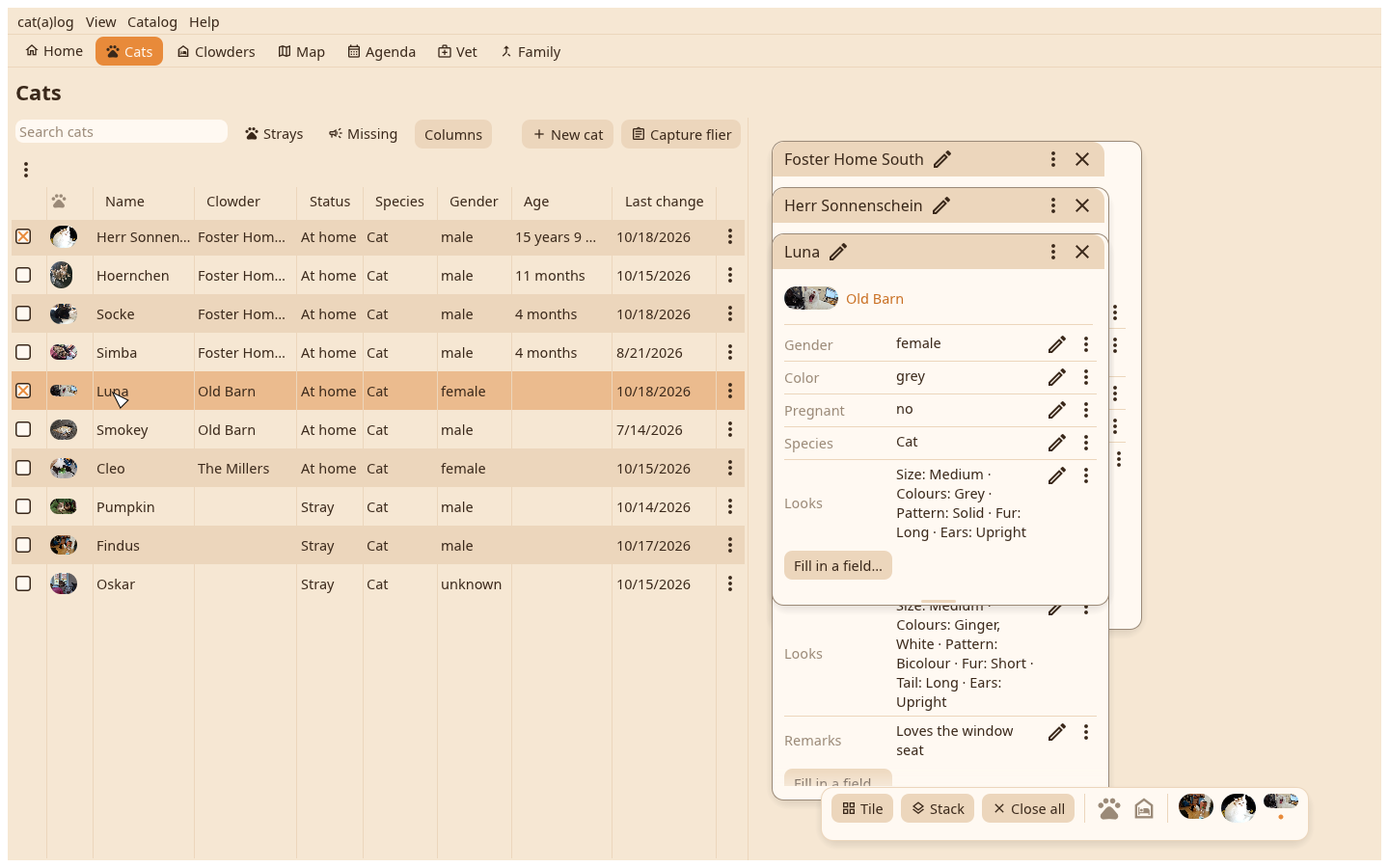
Task: Edit Luna's Gender field
Action: 1057,344
